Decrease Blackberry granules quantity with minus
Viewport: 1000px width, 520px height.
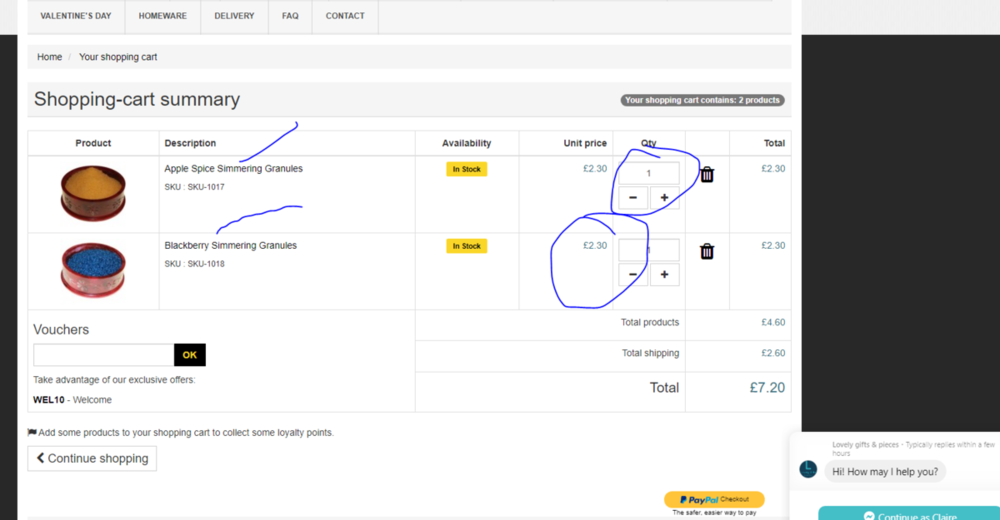point(633,275)
